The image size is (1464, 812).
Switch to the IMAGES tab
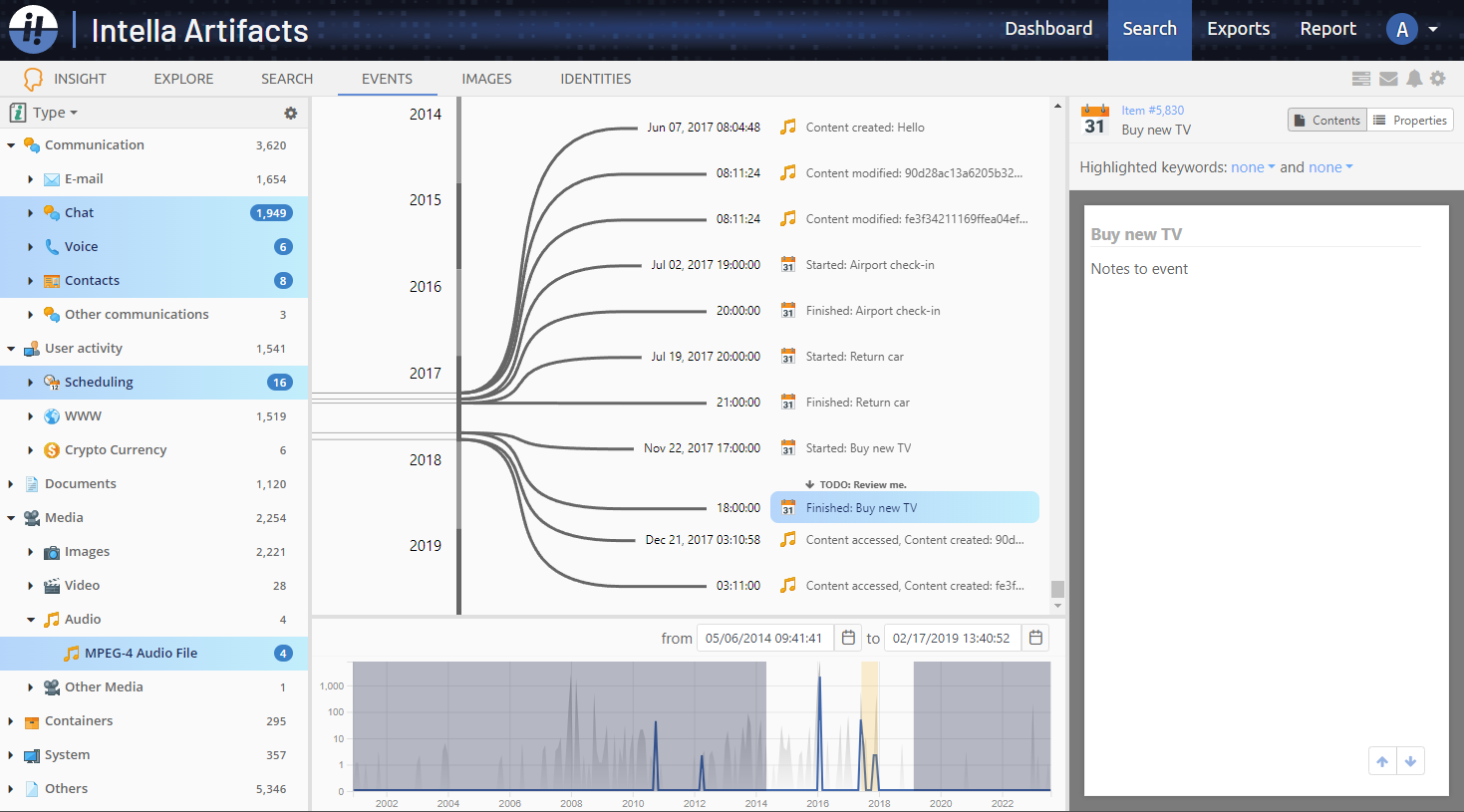[486, 79]
